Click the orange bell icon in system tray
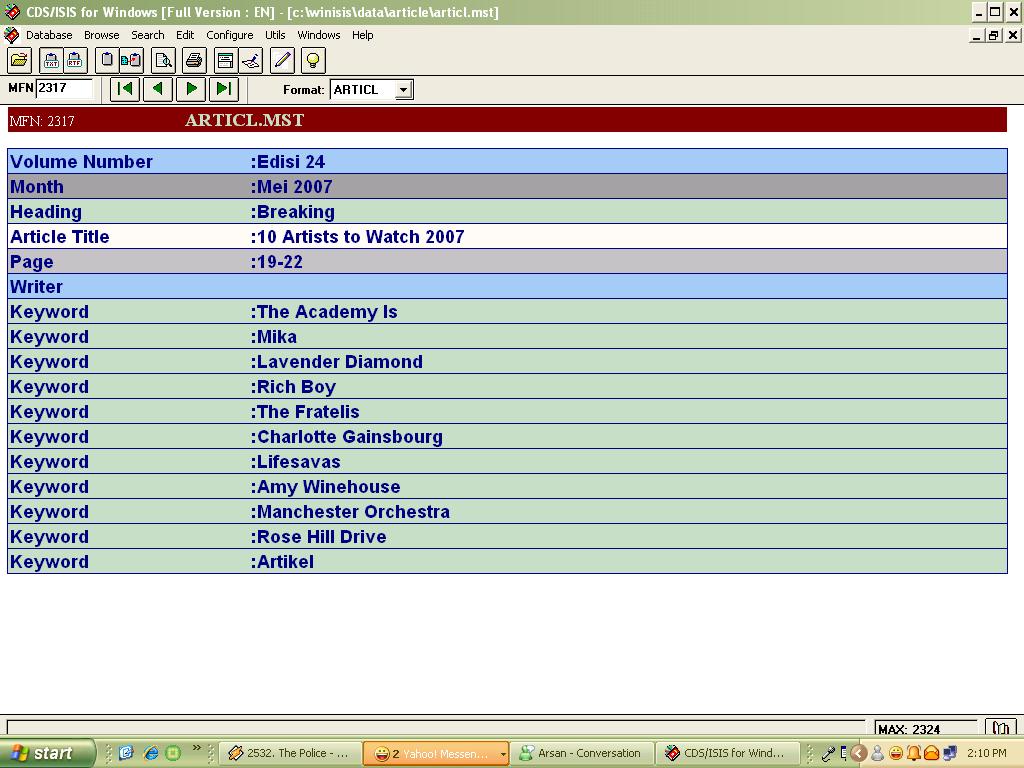The width and height of the screenshot is (1024, 768). tap(914, 753)
